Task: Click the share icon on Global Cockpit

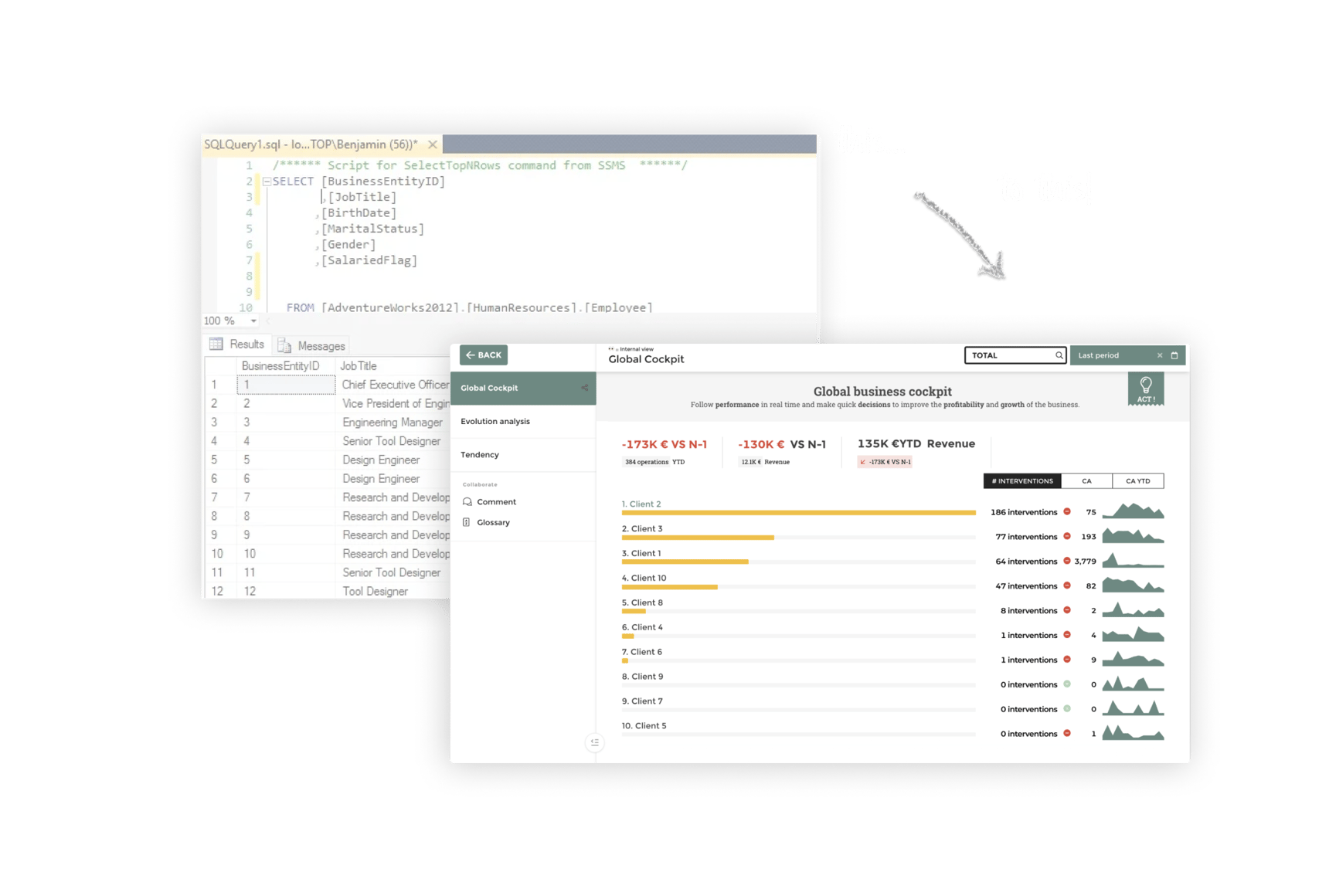Action: point(585,388)
